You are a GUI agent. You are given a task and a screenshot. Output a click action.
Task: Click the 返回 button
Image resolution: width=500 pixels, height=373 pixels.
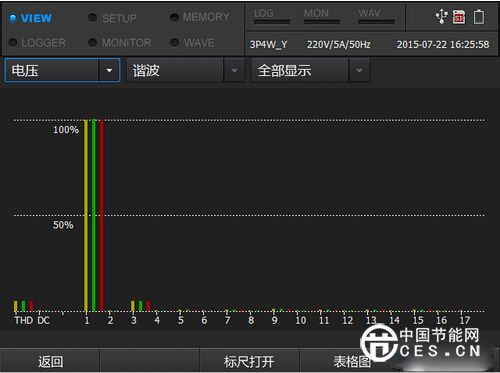tap(50, 361)
